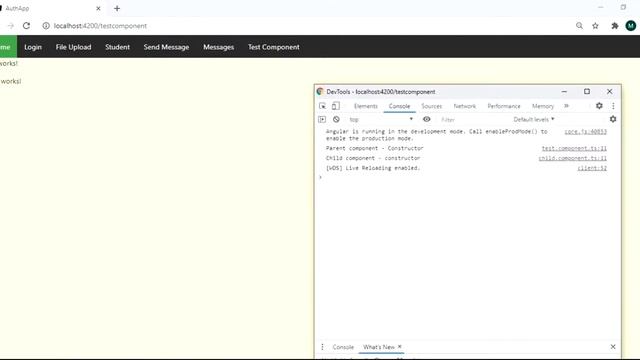
Task: Open the profile avatar M
Action: point(631,26)
